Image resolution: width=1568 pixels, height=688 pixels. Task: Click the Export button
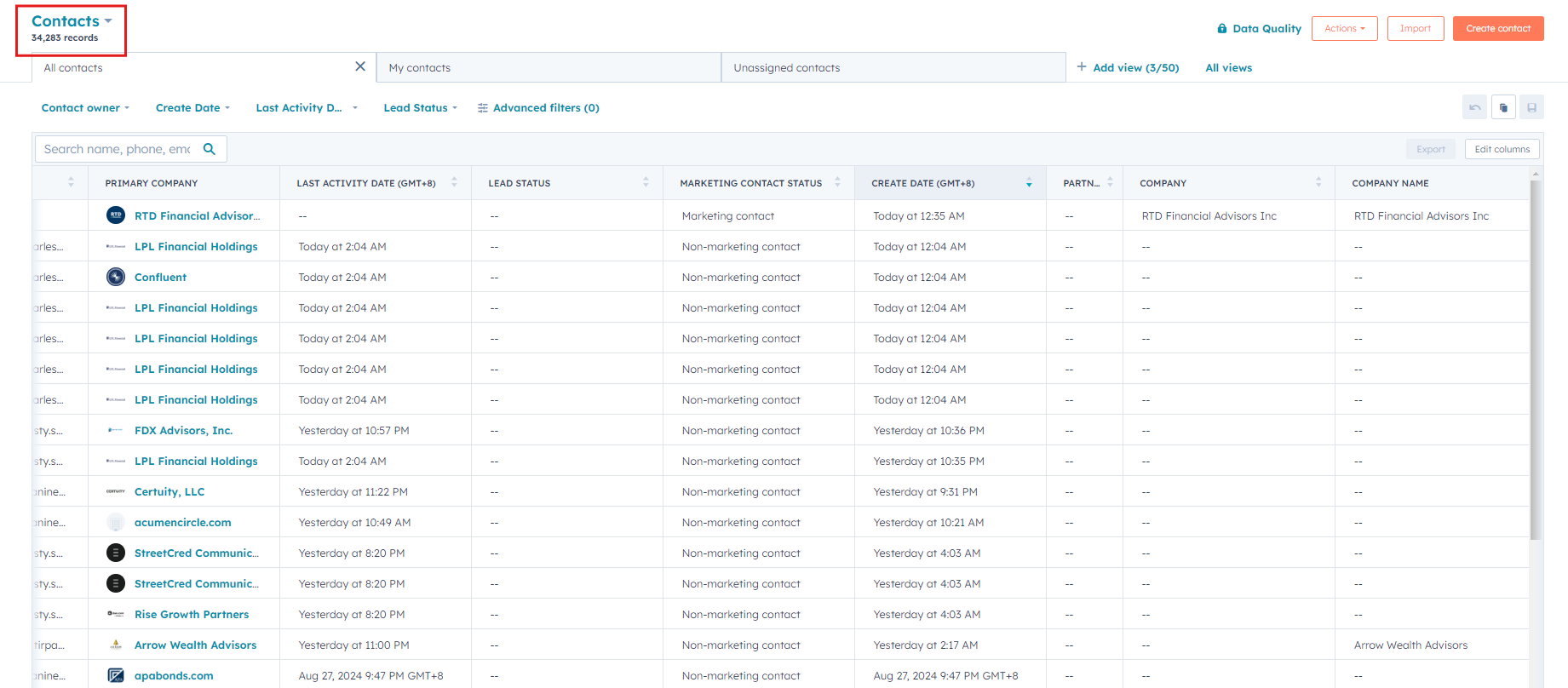coord(1431,149)
